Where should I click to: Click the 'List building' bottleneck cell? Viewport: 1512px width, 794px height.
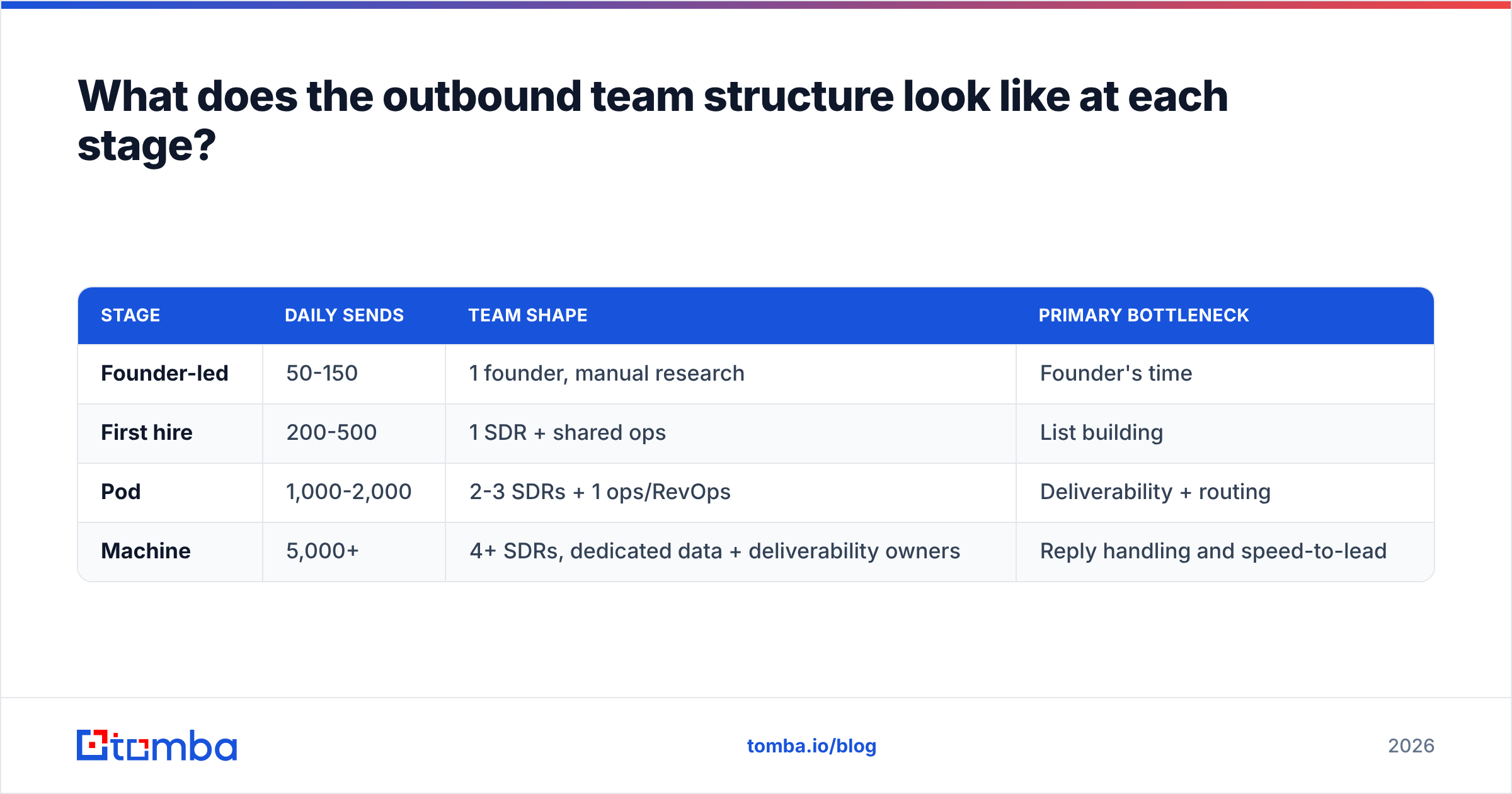pyautogui.click(x=1225, y=433)
